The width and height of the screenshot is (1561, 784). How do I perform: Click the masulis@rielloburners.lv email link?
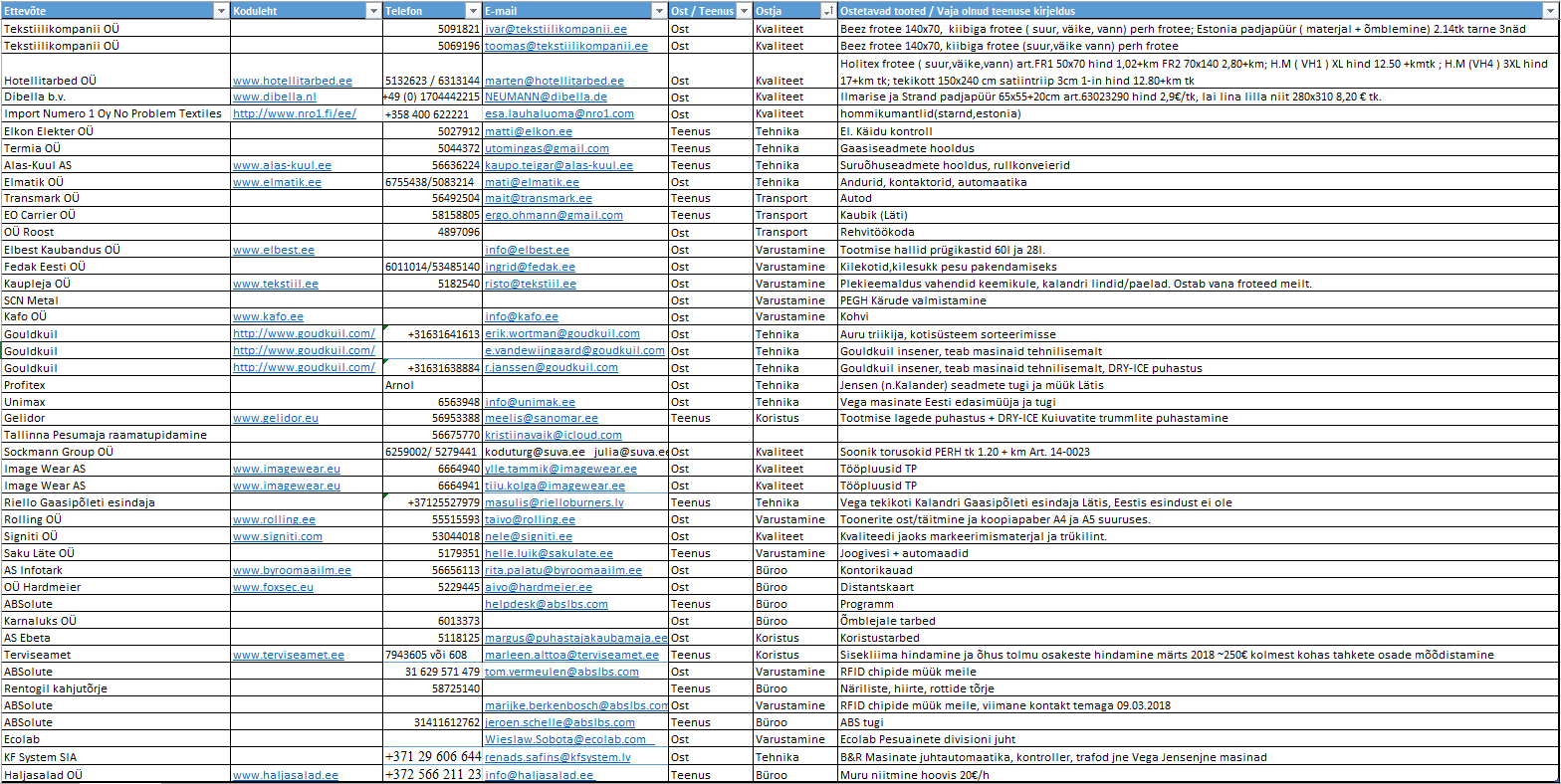pyautogui.click(x=555, y=502)
